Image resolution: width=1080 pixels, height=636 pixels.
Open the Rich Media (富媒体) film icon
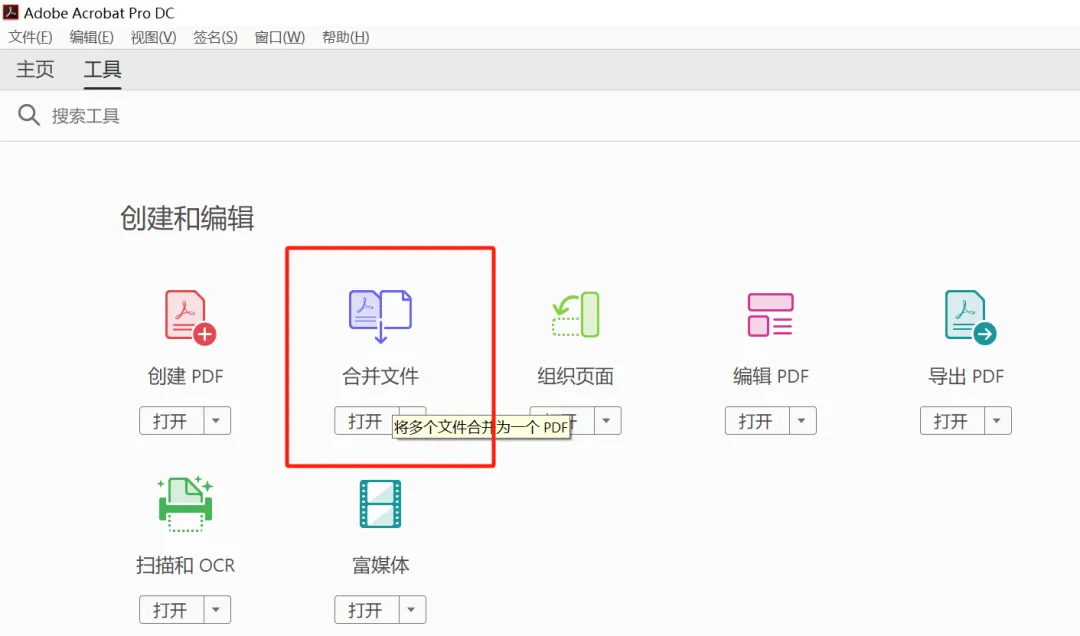pyautogui.click(x=380, y=504)
